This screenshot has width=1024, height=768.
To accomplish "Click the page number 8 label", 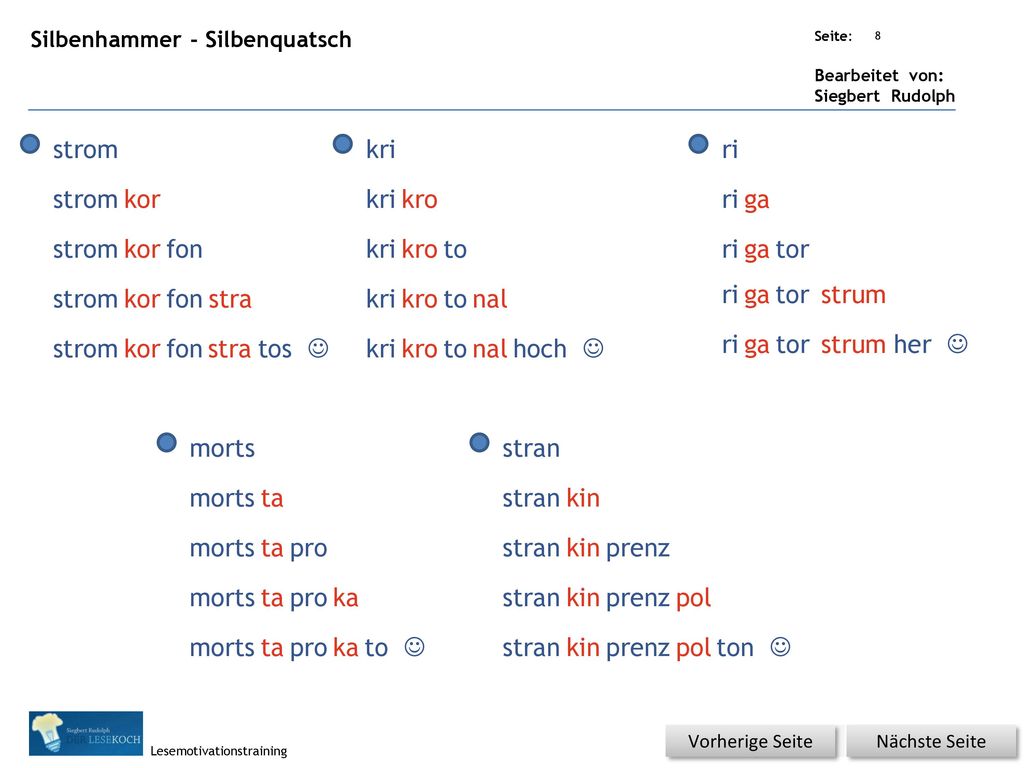I will pyautogui.click(x=878, y=36).
